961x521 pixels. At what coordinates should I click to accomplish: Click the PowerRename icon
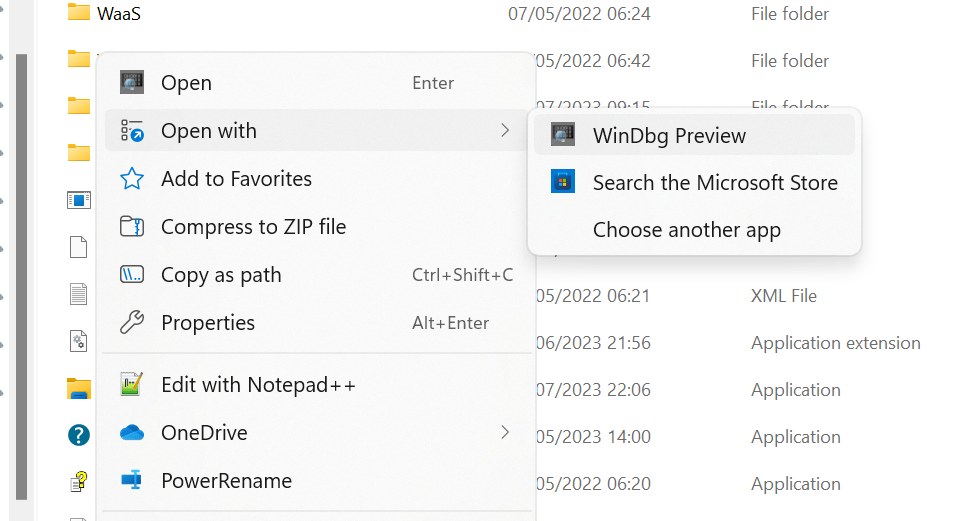(x=132, y=480)
